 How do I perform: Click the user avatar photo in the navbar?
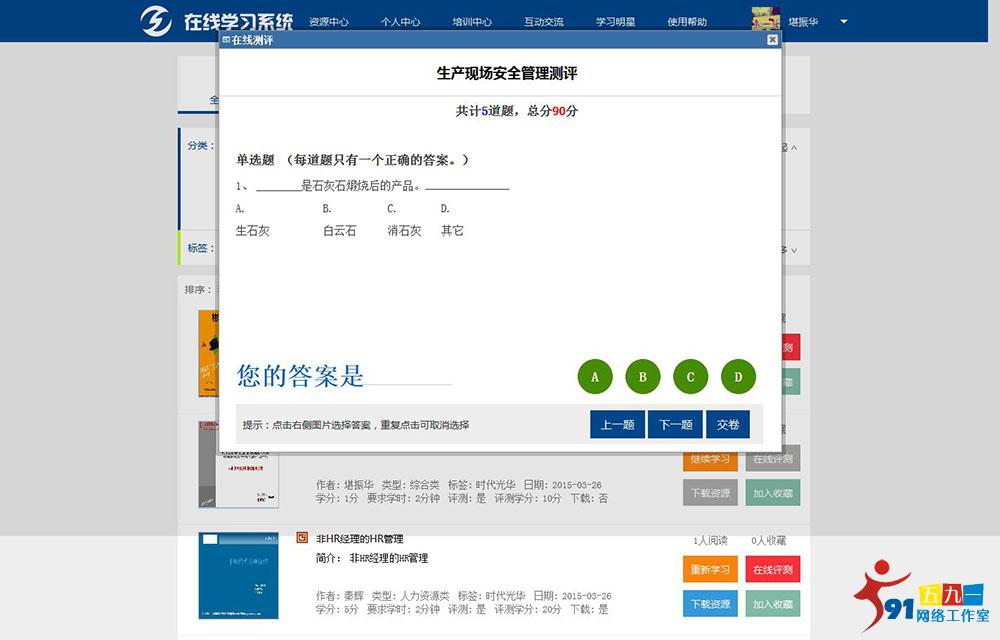[765, 16]
